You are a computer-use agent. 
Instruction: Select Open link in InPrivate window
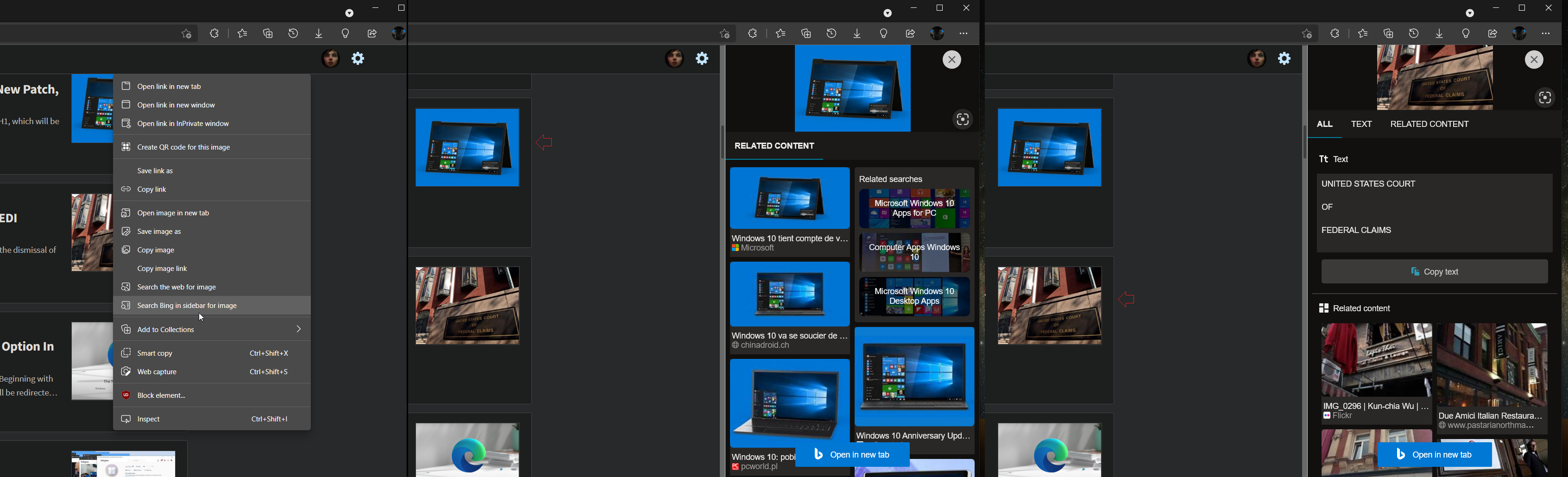click(183, 124)
